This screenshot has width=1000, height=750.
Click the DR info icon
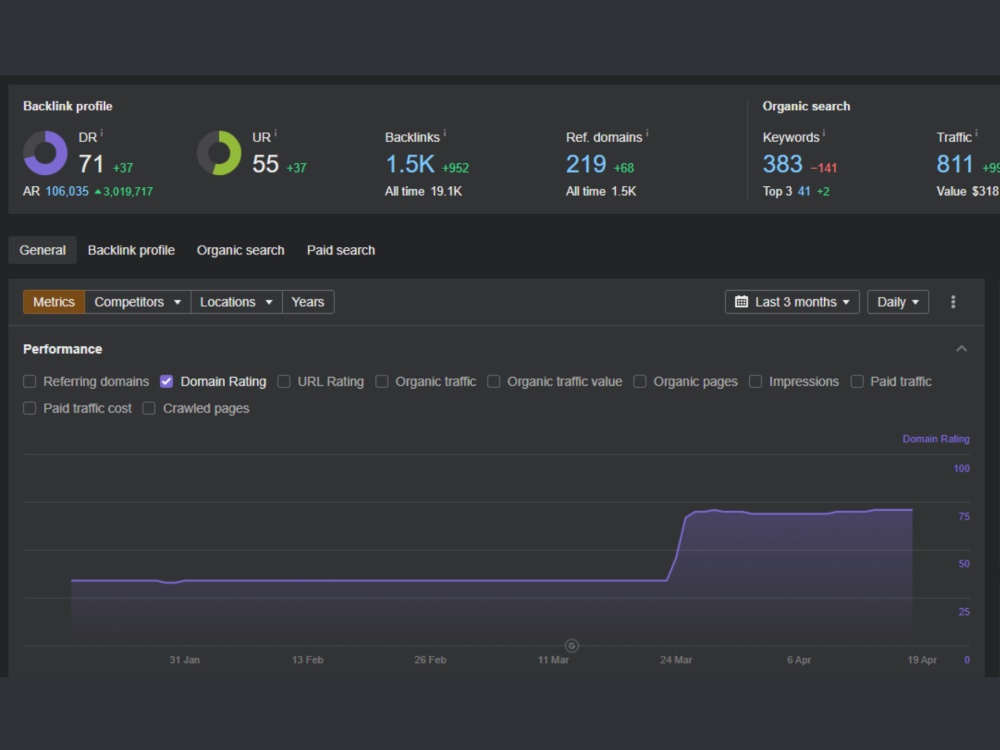tap(102, 133)
